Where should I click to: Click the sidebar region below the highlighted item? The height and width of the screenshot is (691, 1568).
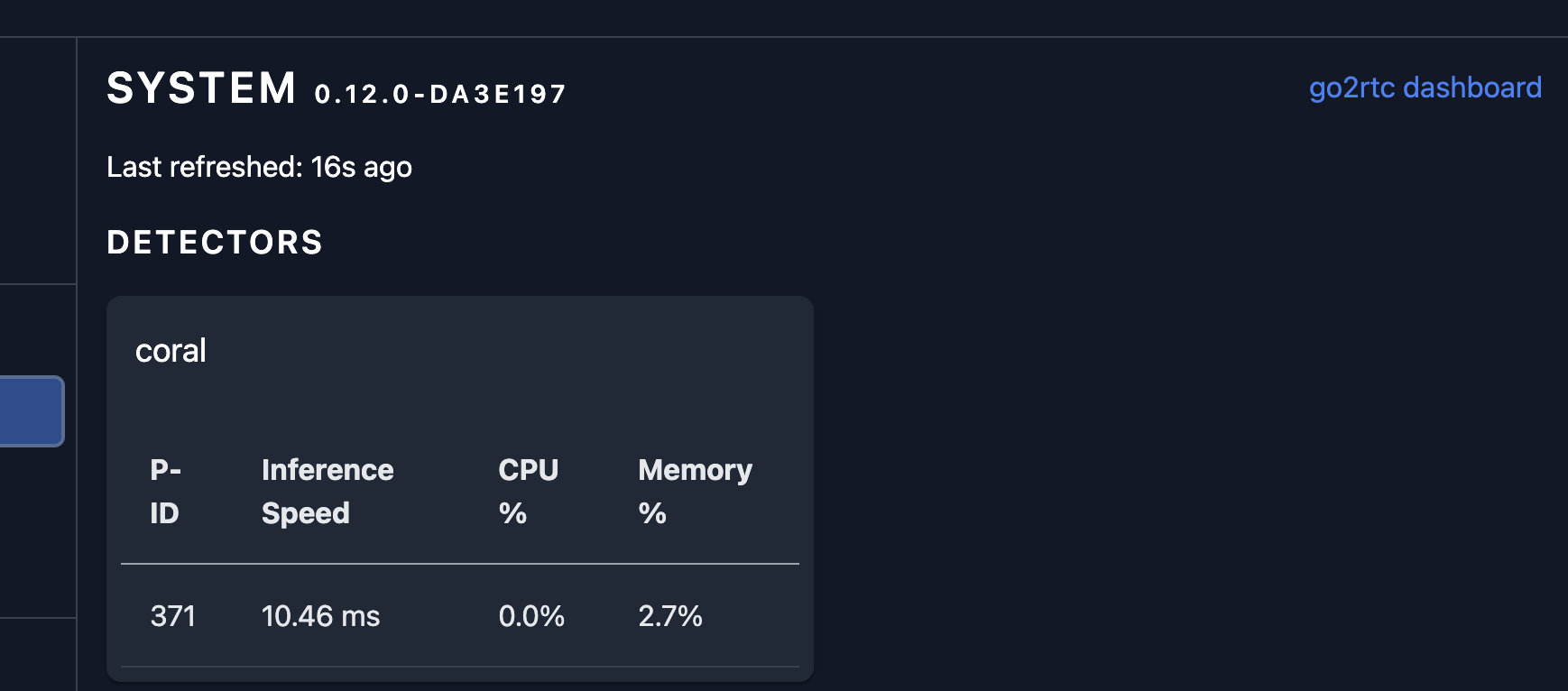click(x=36, y=541)
